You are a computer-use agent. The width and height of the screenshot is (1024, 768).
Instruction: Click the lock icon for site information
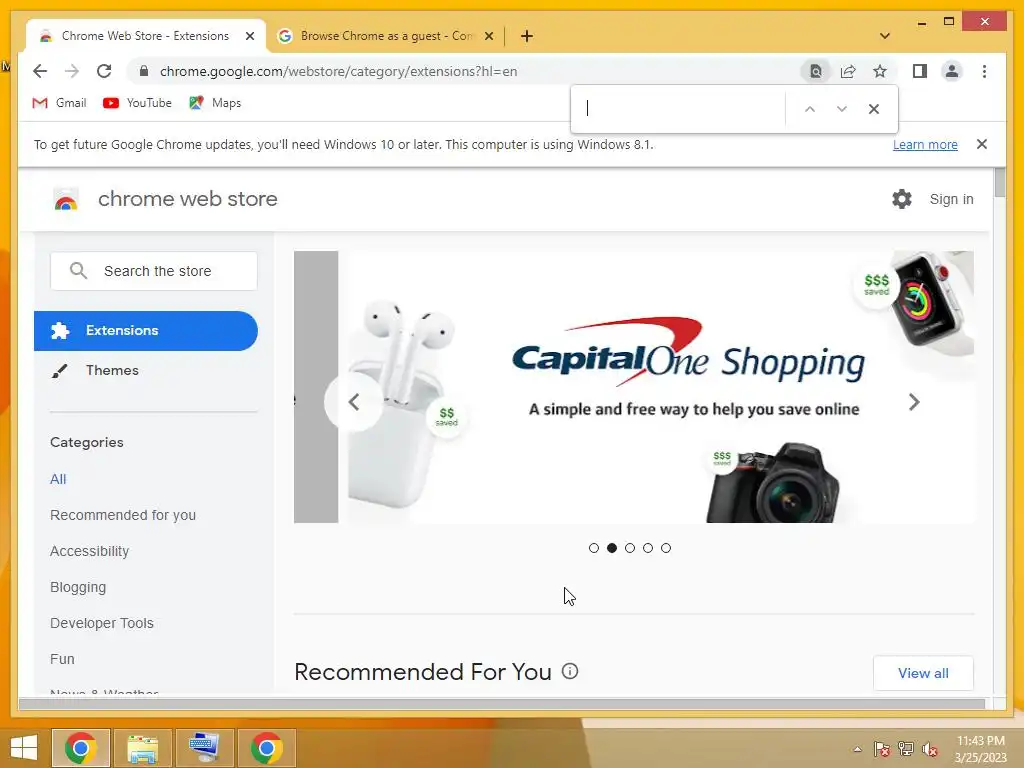pyautogui.click(x=144, y=71)
